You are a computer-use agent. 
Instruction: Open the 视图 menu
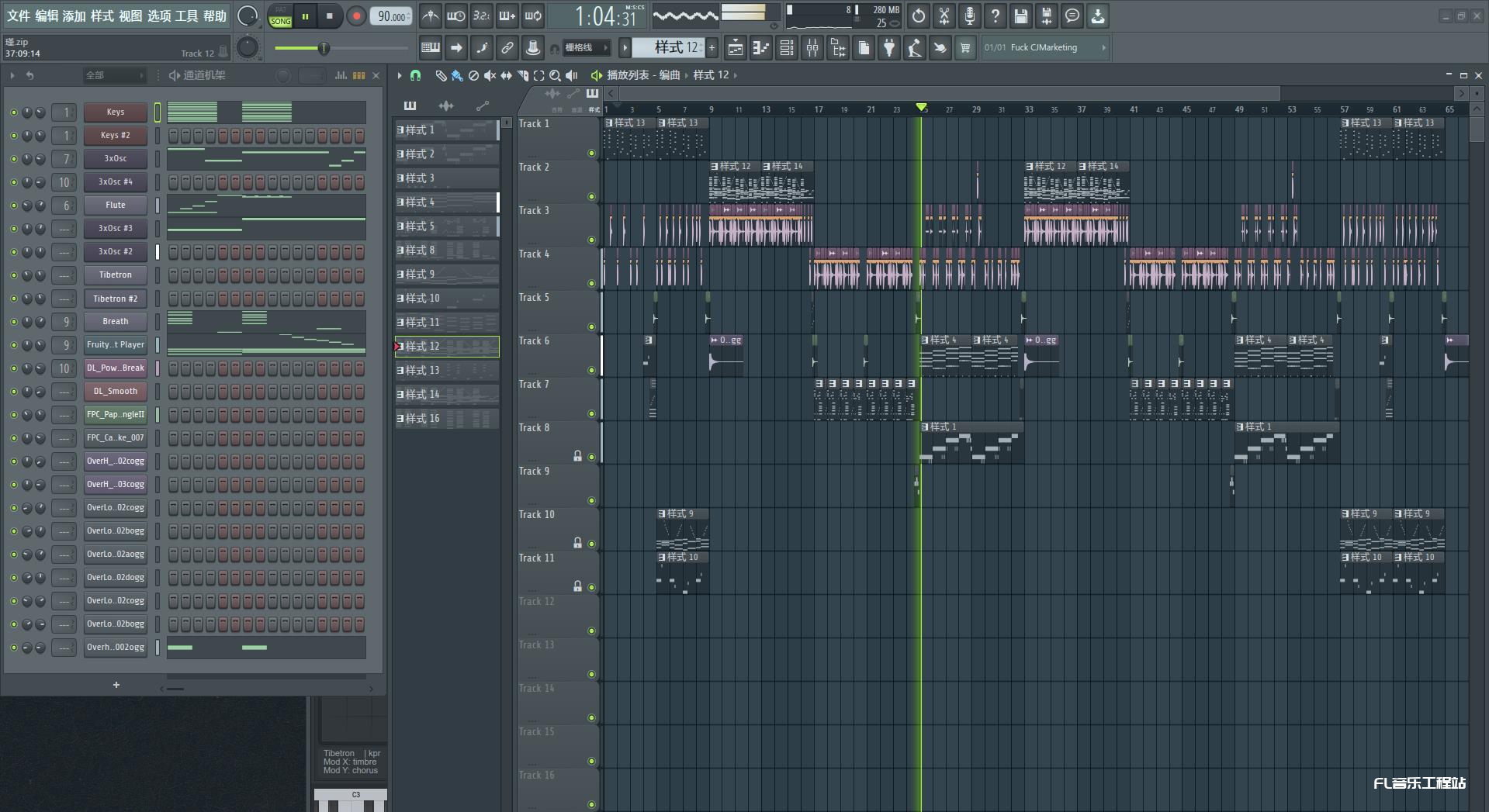[x=130, y=16]
